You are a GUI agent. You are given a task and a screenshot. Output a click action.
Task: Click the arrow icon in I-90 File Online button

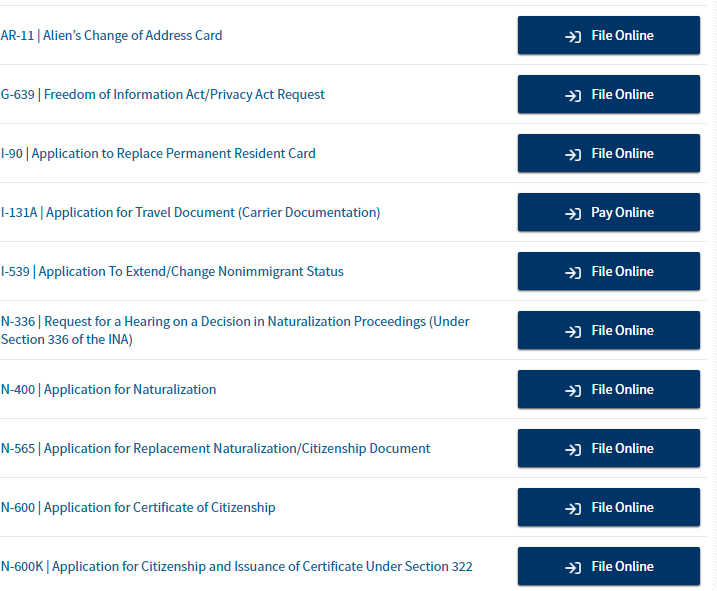point(573,155)
